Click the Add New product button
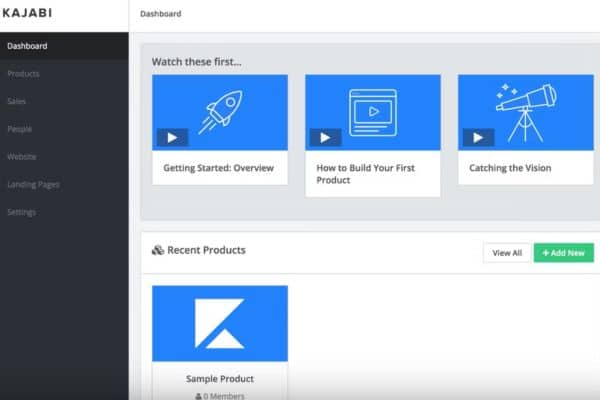Viewport: 600px width, 400px height. click(x=564, y=253)
